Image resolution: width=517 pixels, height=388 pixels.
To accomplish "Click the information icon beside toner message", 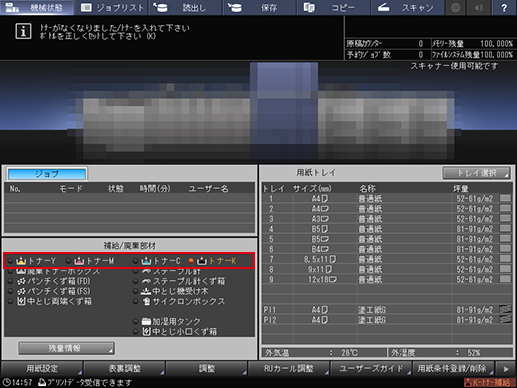I will pos(23,31).
